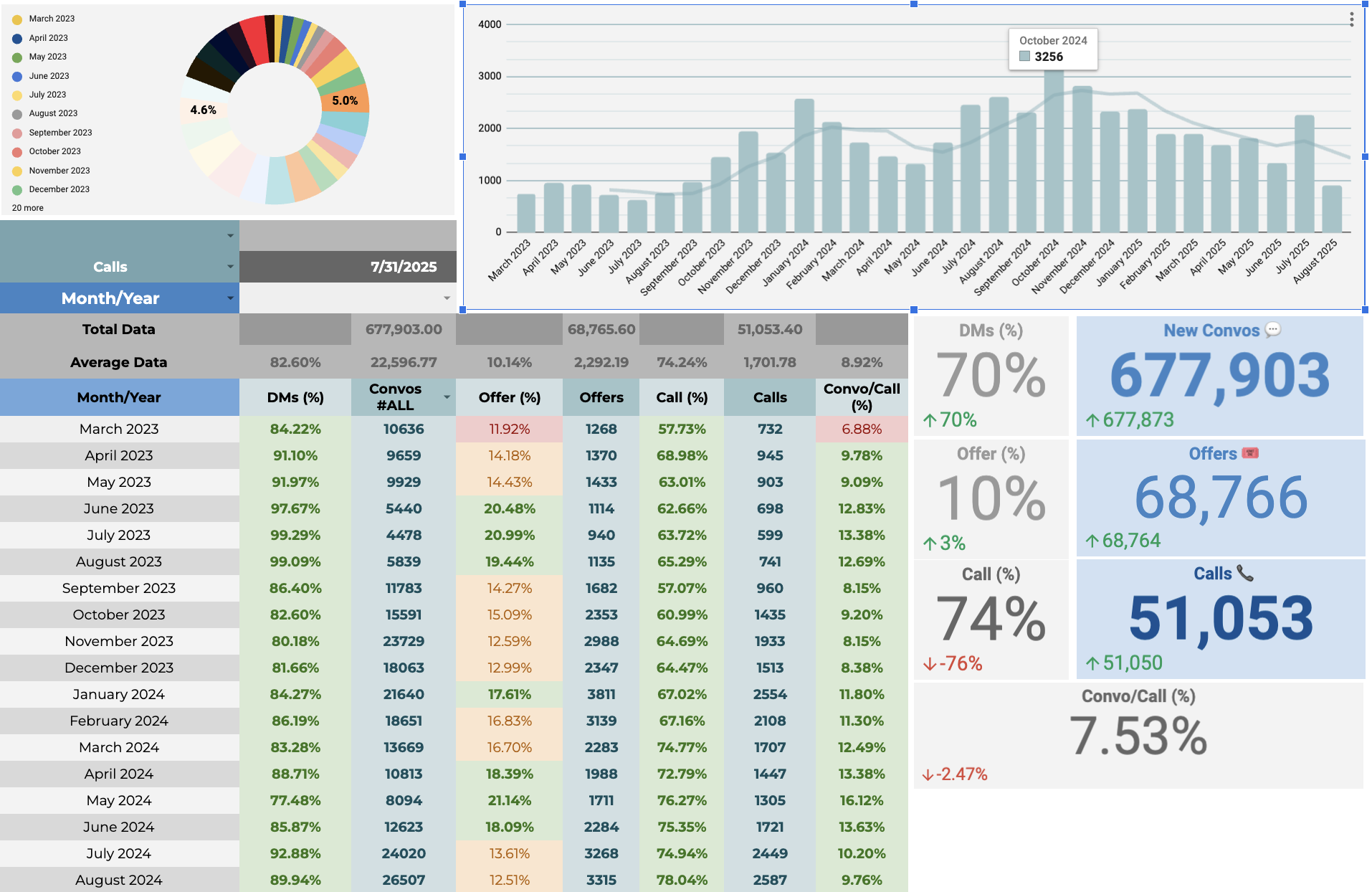The width and height of the screenshot is (1372, 892).
Task: Select September 2023 in the pie legend
Action: coord(60,133)
